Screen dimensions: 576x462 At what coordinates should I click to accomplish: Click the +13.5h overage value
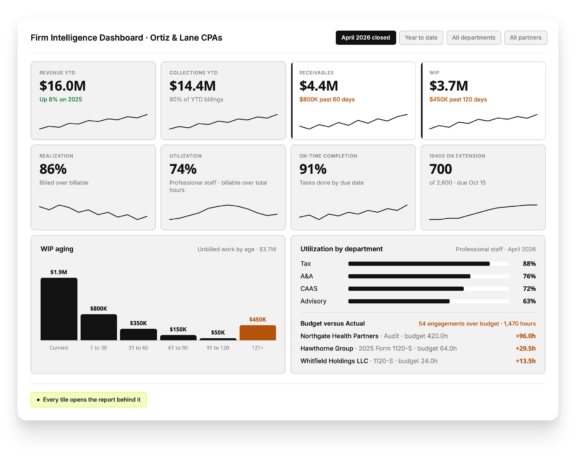[x=526, y=361]
